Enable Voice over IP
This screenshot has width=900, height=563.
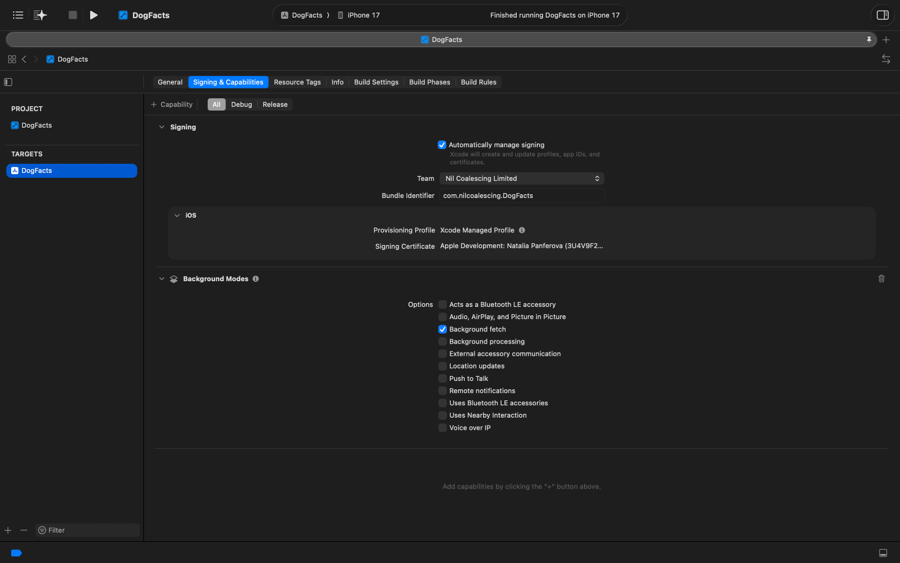tap(443, 428)
